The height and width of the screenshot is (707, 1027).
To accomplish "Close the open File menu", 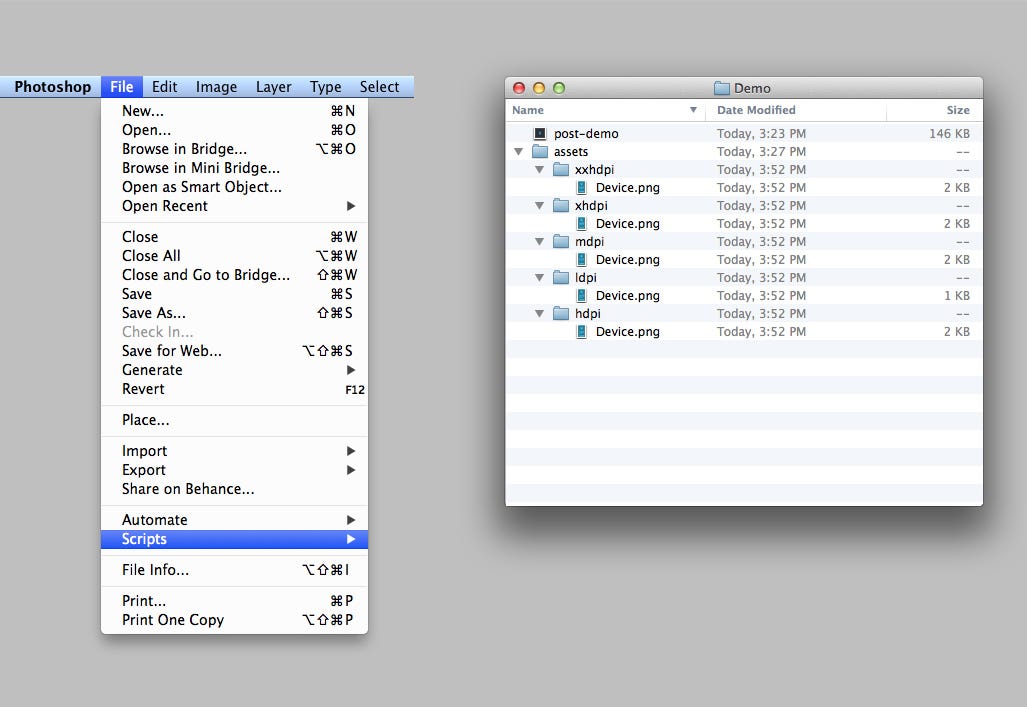I will pos(122,87).
